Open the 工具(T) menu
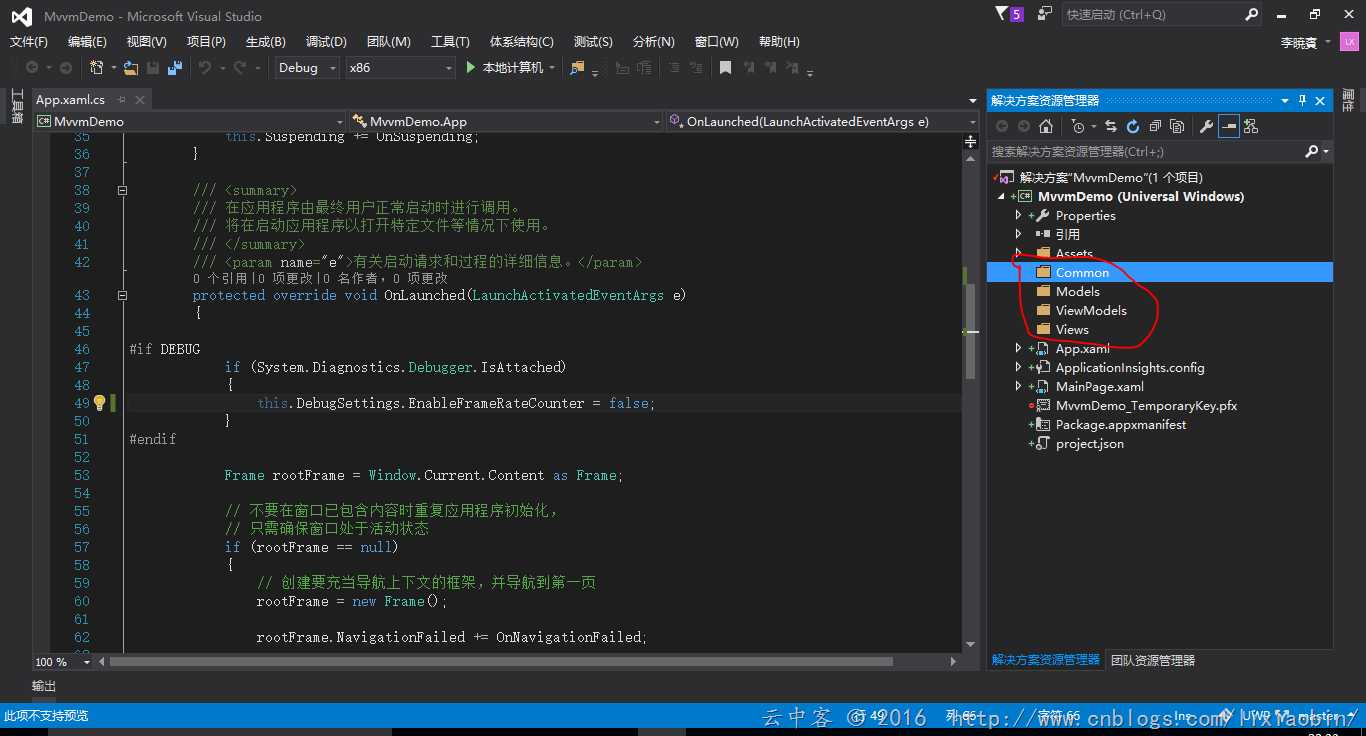The image size is (1366, 736). click(x=450, y=41)
